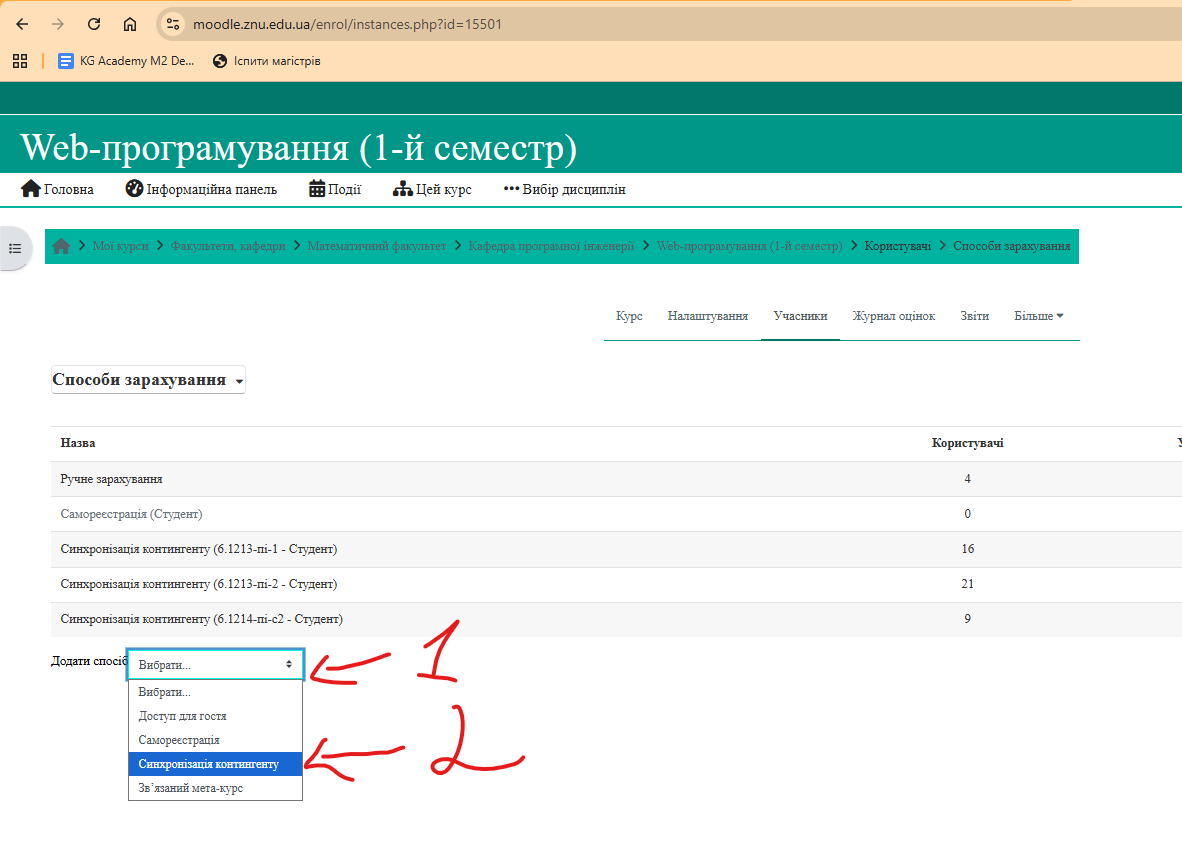Screen dimensions: 1182x859
Task: Reload the page with the refresh icon
Action: click(94, 24)
